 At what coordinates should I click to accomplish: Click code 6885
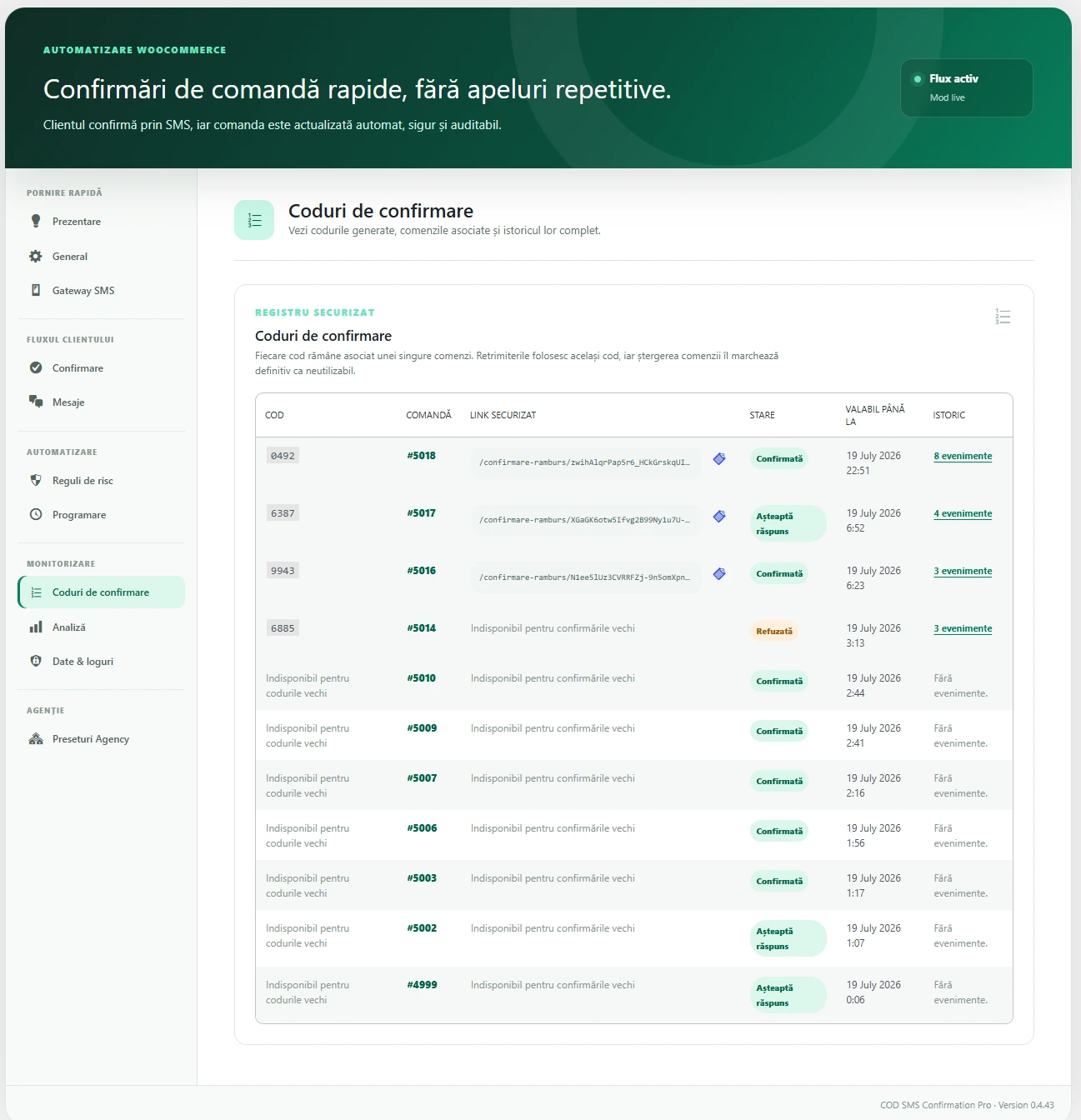click(283, 628)
